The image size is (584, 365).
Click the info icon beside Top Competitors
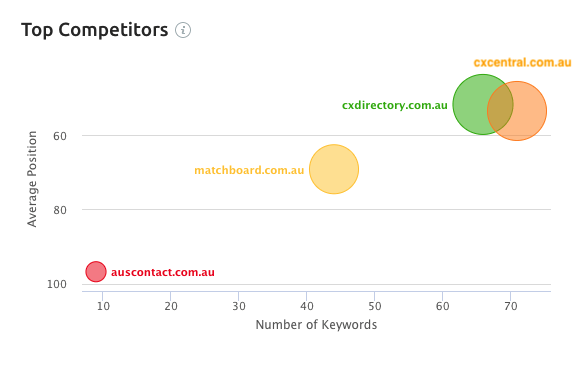183,30
